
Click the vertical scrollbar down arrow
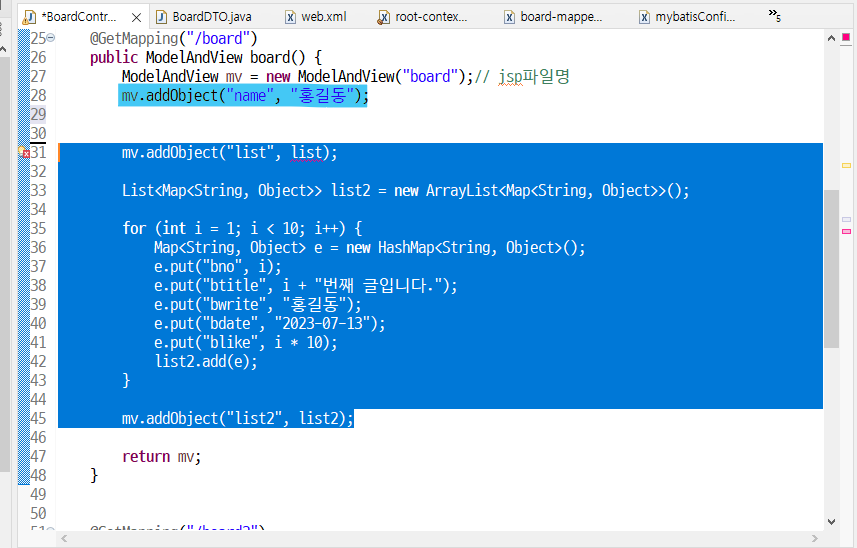coord(831,521)
